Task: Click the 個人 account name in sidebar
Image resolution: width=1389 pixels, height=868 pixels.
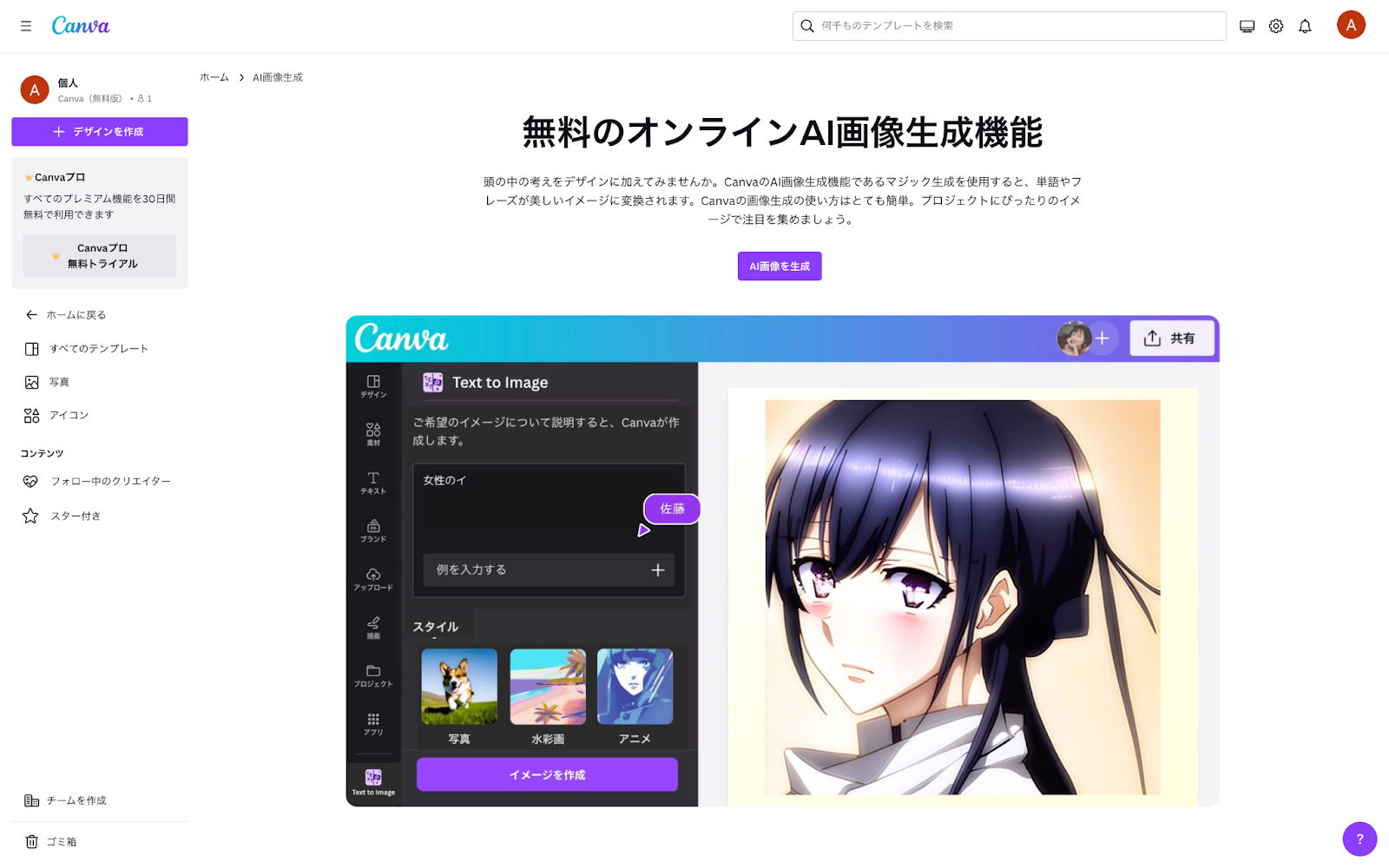Action: [x=68, y=83]
